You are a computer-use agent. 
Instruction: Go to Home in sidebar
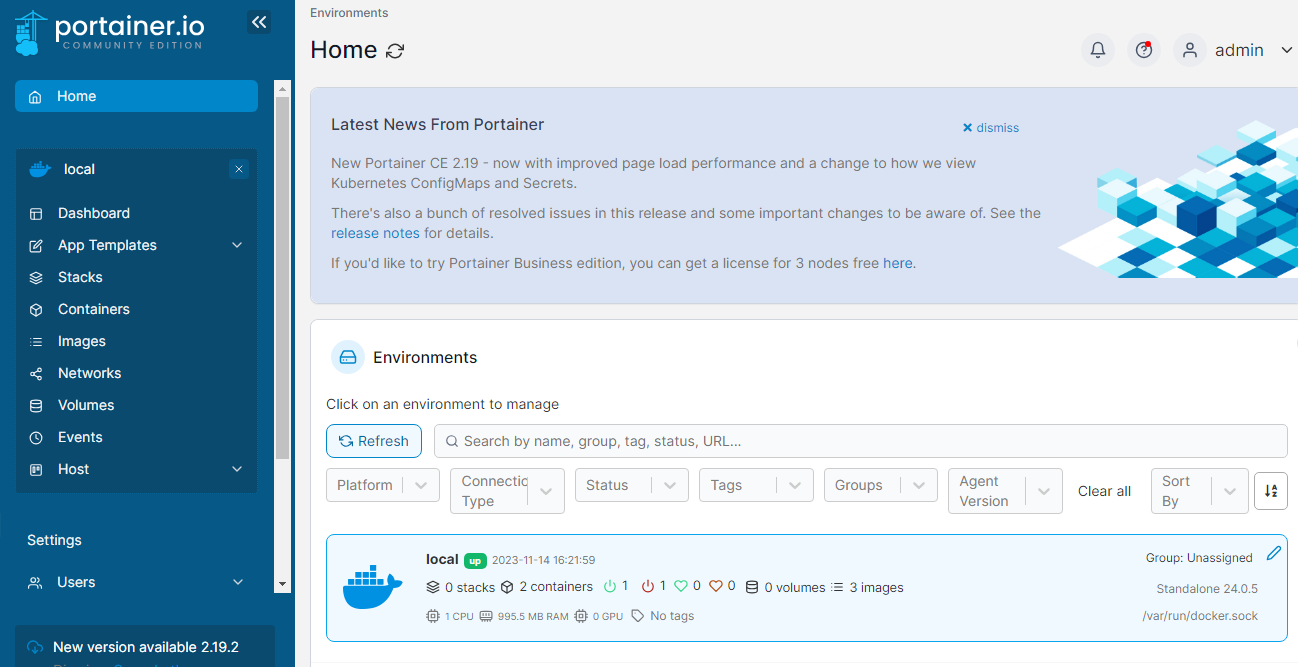click(x=136, y=96)
